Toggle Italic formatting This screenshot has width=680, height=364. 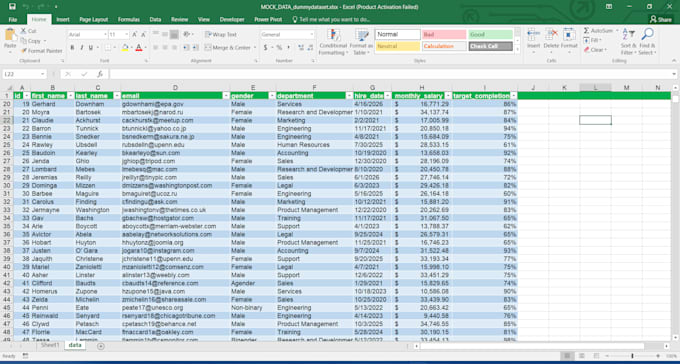point(82,47)
